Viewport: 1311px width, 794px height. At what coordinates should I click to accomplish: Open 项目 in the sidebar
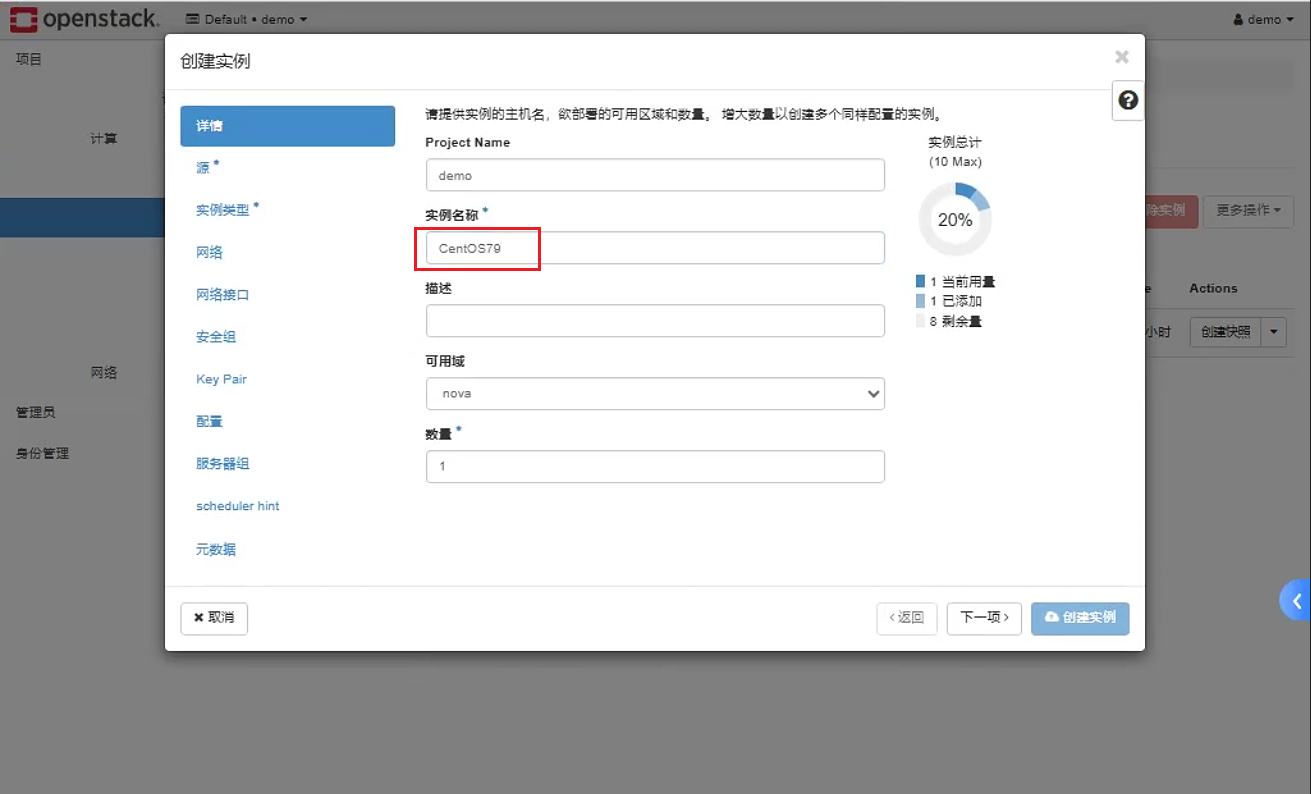tap(29, 59)
